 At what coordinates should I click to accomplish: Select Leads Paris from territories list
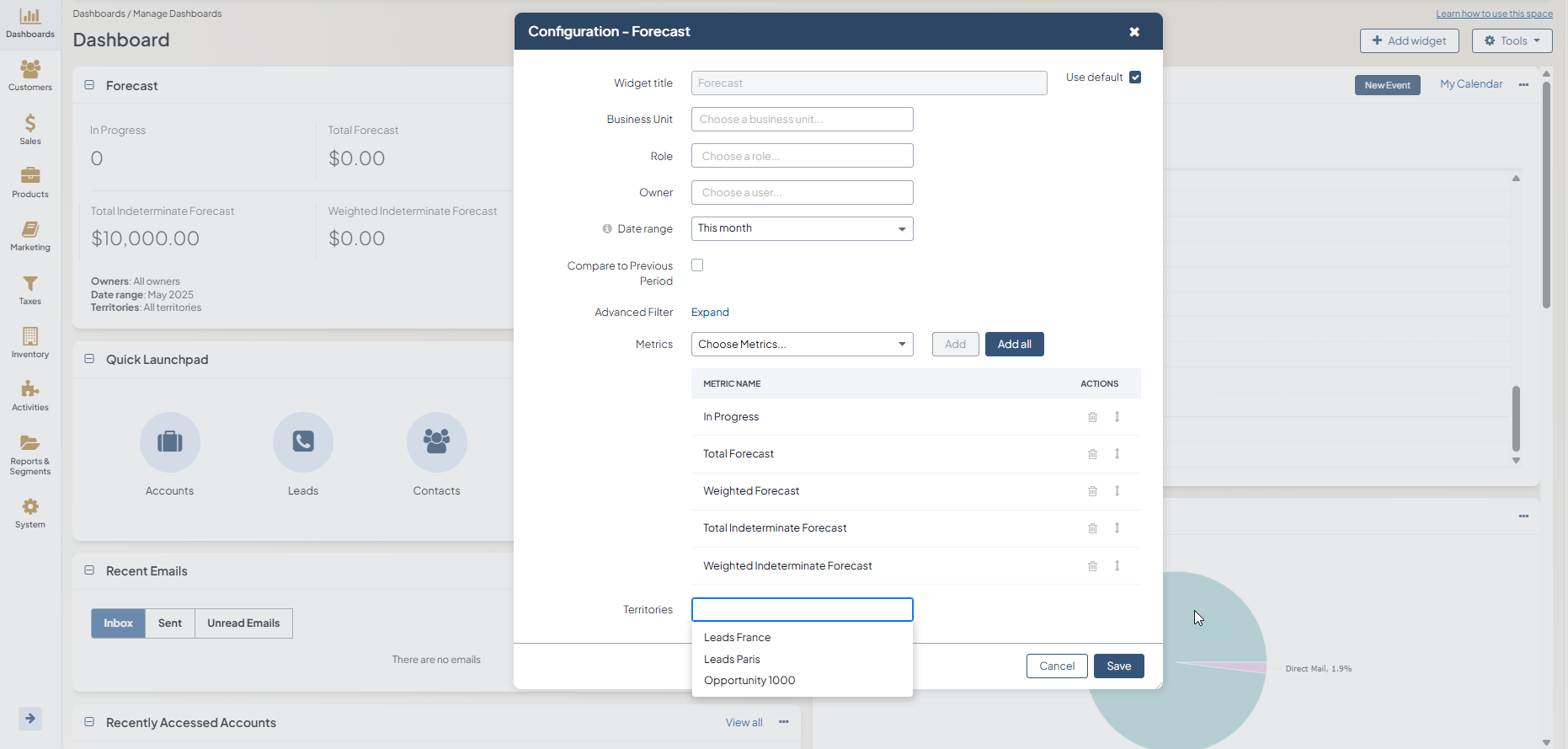pyautogui.click(x=732, y=659)
